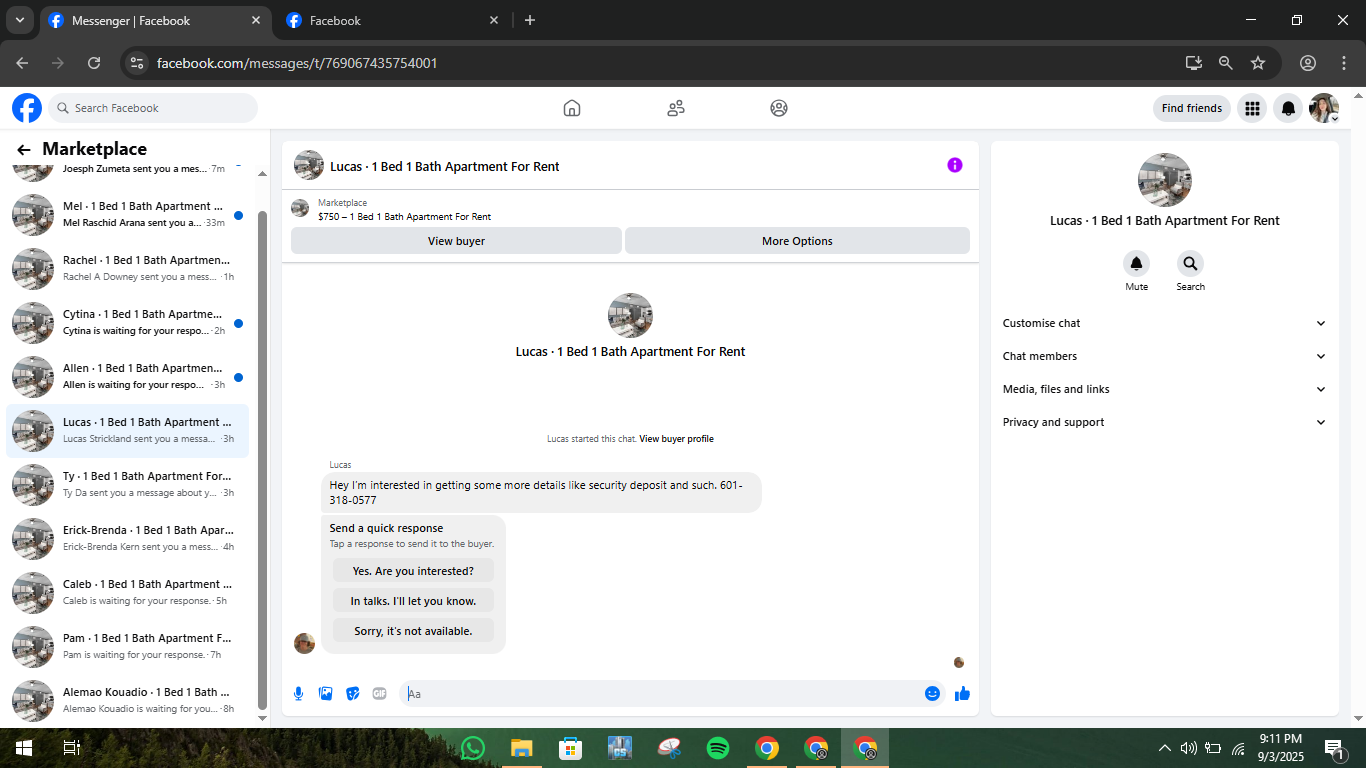The image size is (1366, 768).
Task: Open the account profile picture menu
Action: tap(1324, 108)
